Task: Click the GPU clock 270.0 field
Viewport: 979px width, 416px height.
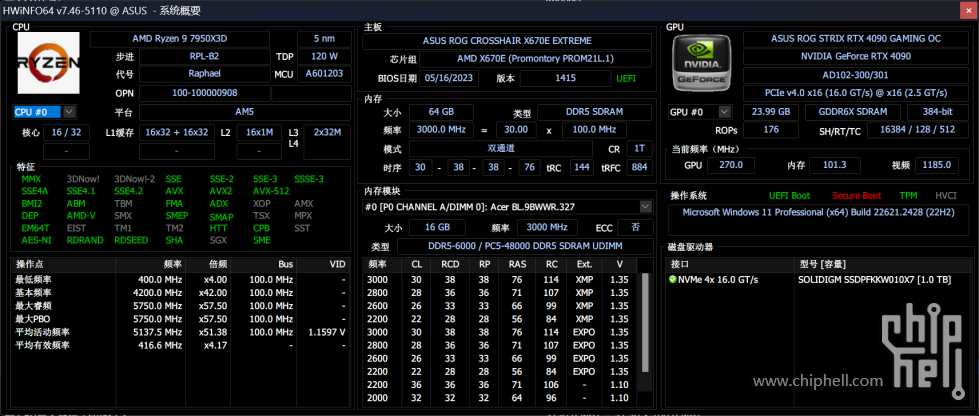Action: (731, 166)
